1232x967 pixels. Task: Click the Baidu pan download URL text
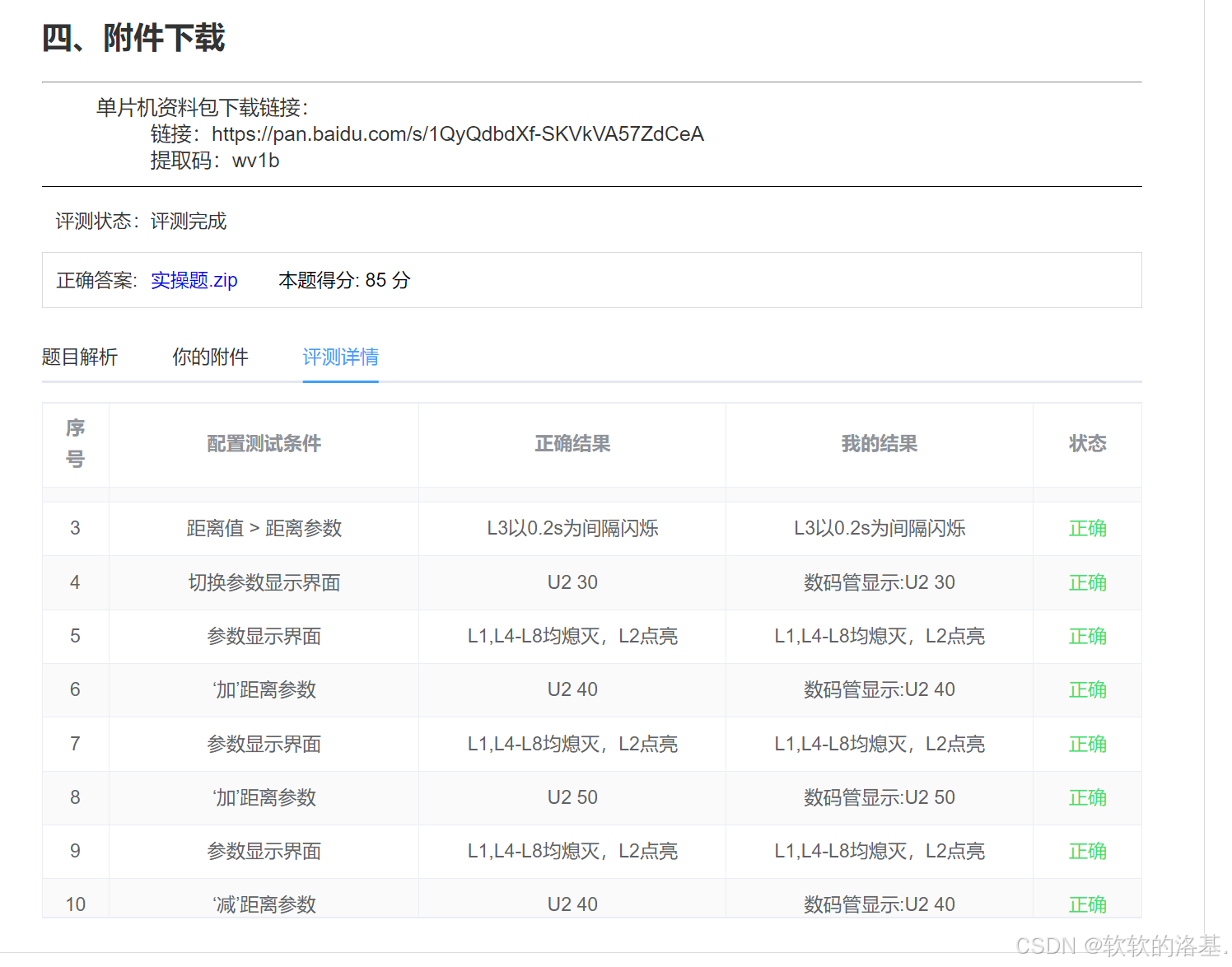click(458, 134)
